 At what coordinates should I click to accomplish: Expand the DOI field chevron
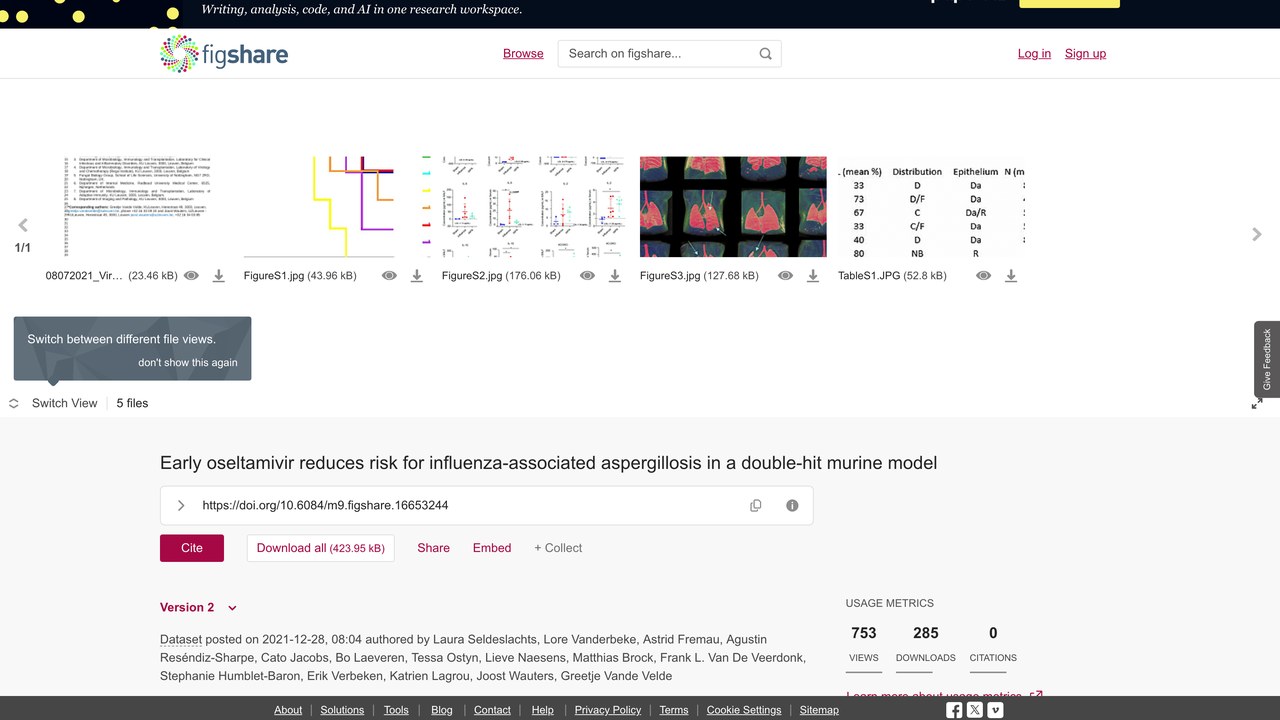pyautogui.click(x=181, y=506)
